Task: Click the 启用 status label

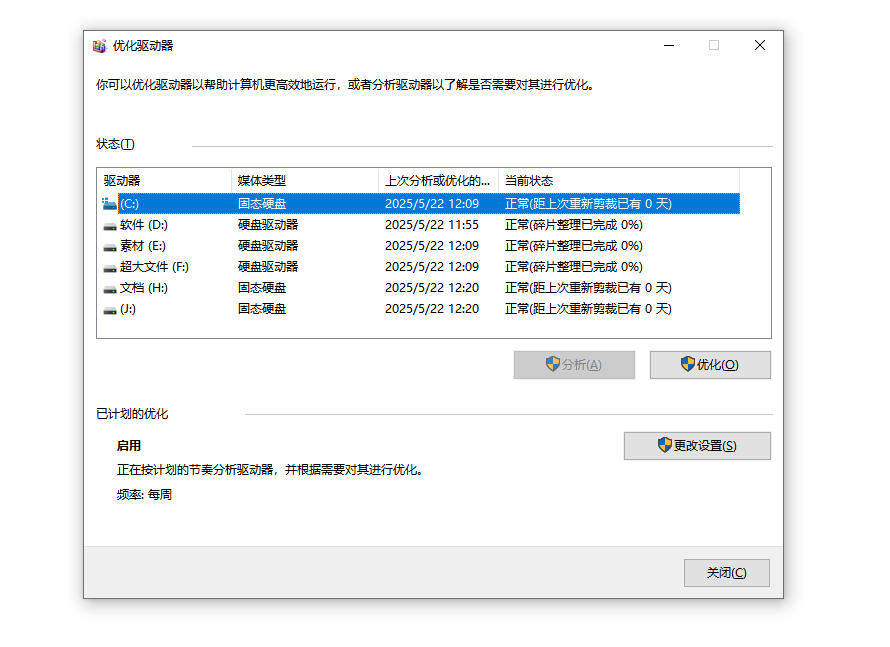Action: coord(129,446)
